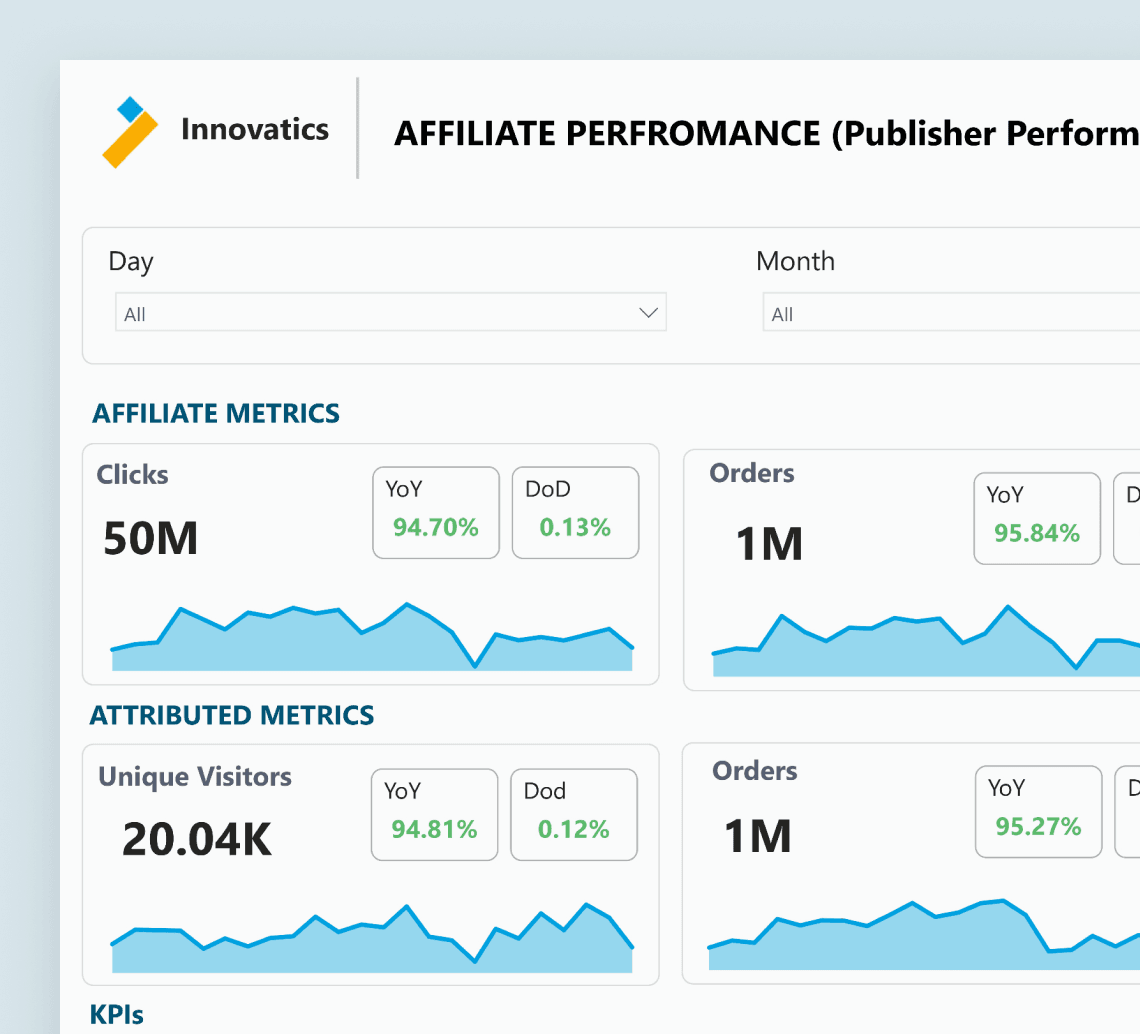This screenshot has width=1140, height=1034.
Task: Click the Innovatics brand name text
Action: (x=255, y=129)
